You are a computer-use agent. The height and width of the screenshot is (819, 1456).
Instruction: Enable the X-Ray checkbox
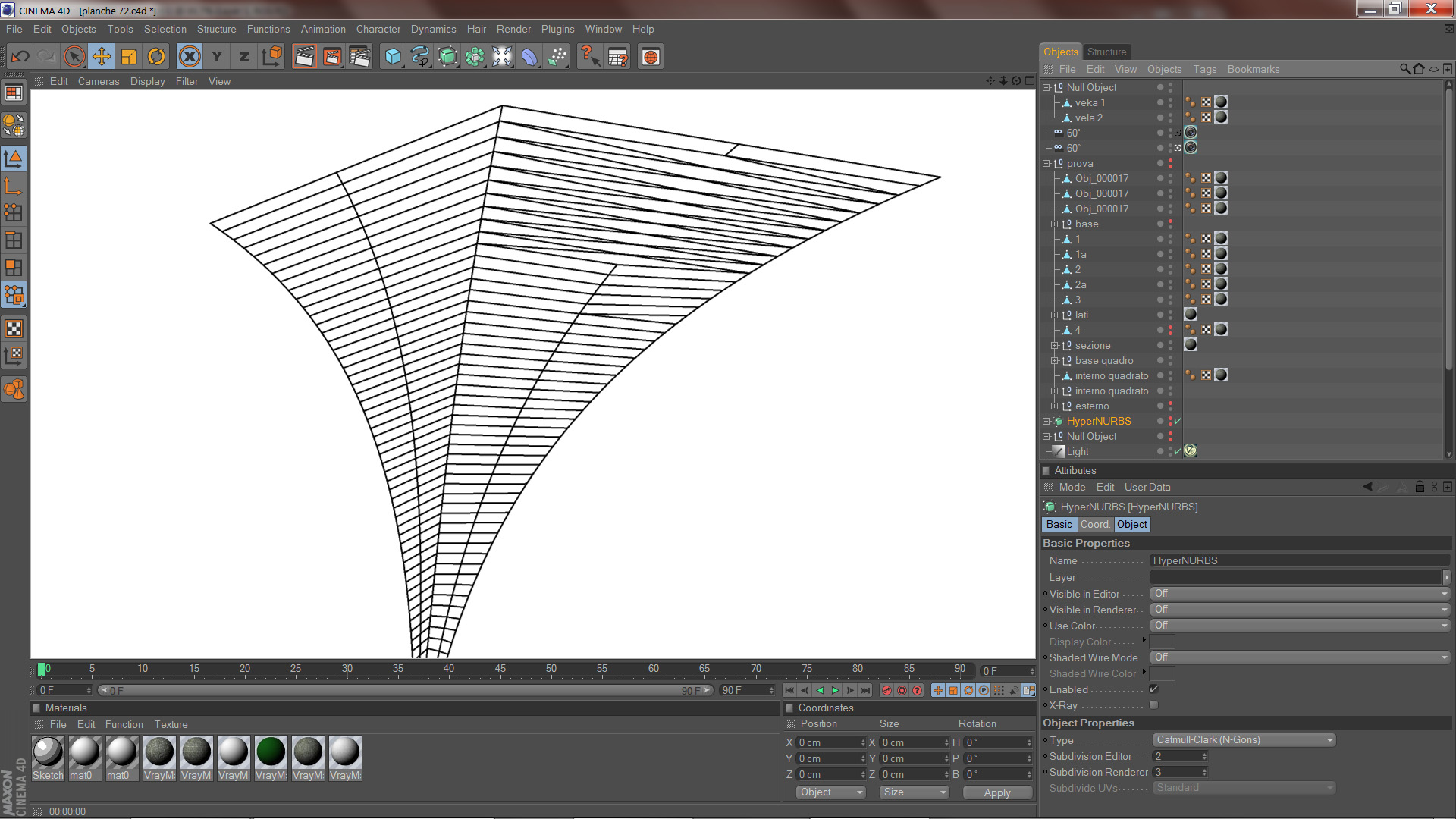[1153, 705]
